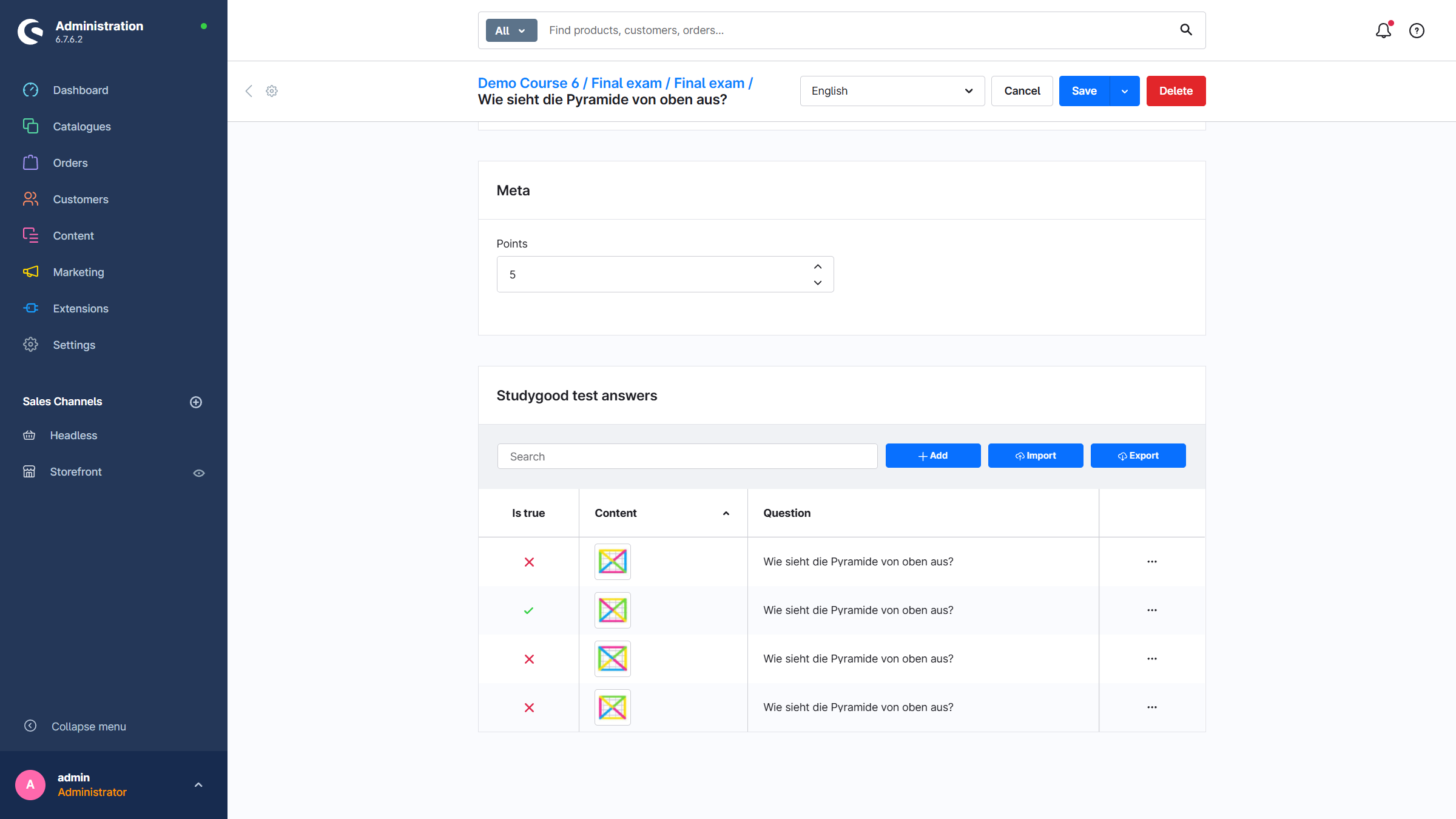
Task: Open context menu for first answer row
Action: (x=1152, y=562)
